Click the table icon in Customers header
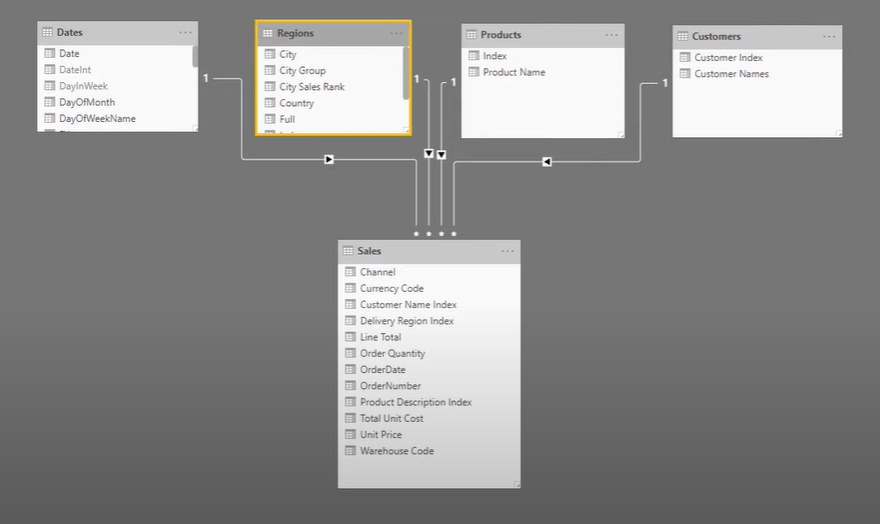This screenshot has width=880, height=524. tap(682, 36)
